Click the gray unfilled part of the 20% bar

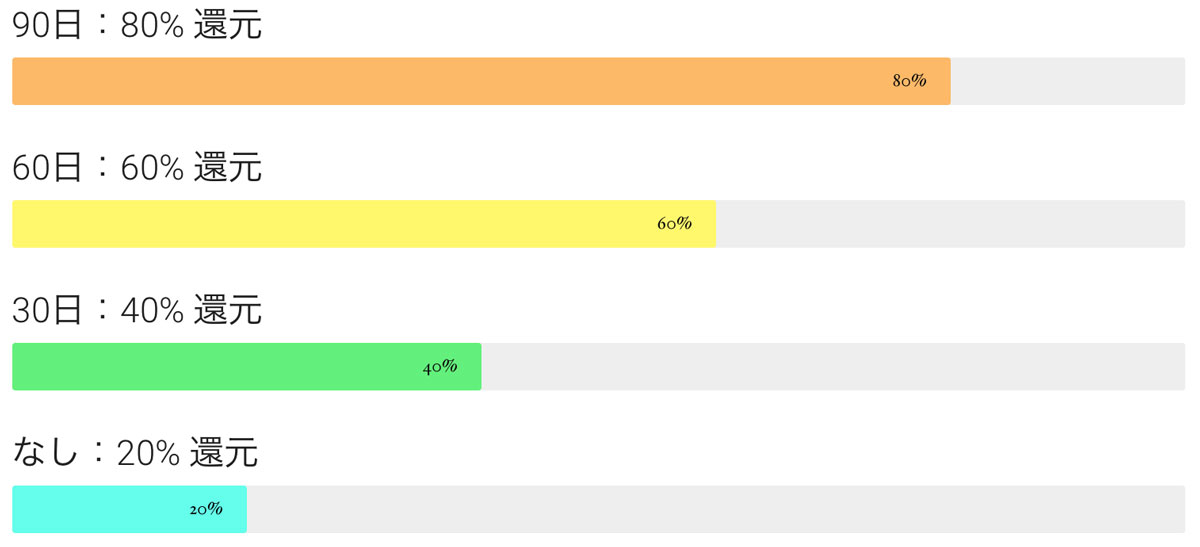tap(715, 509)
